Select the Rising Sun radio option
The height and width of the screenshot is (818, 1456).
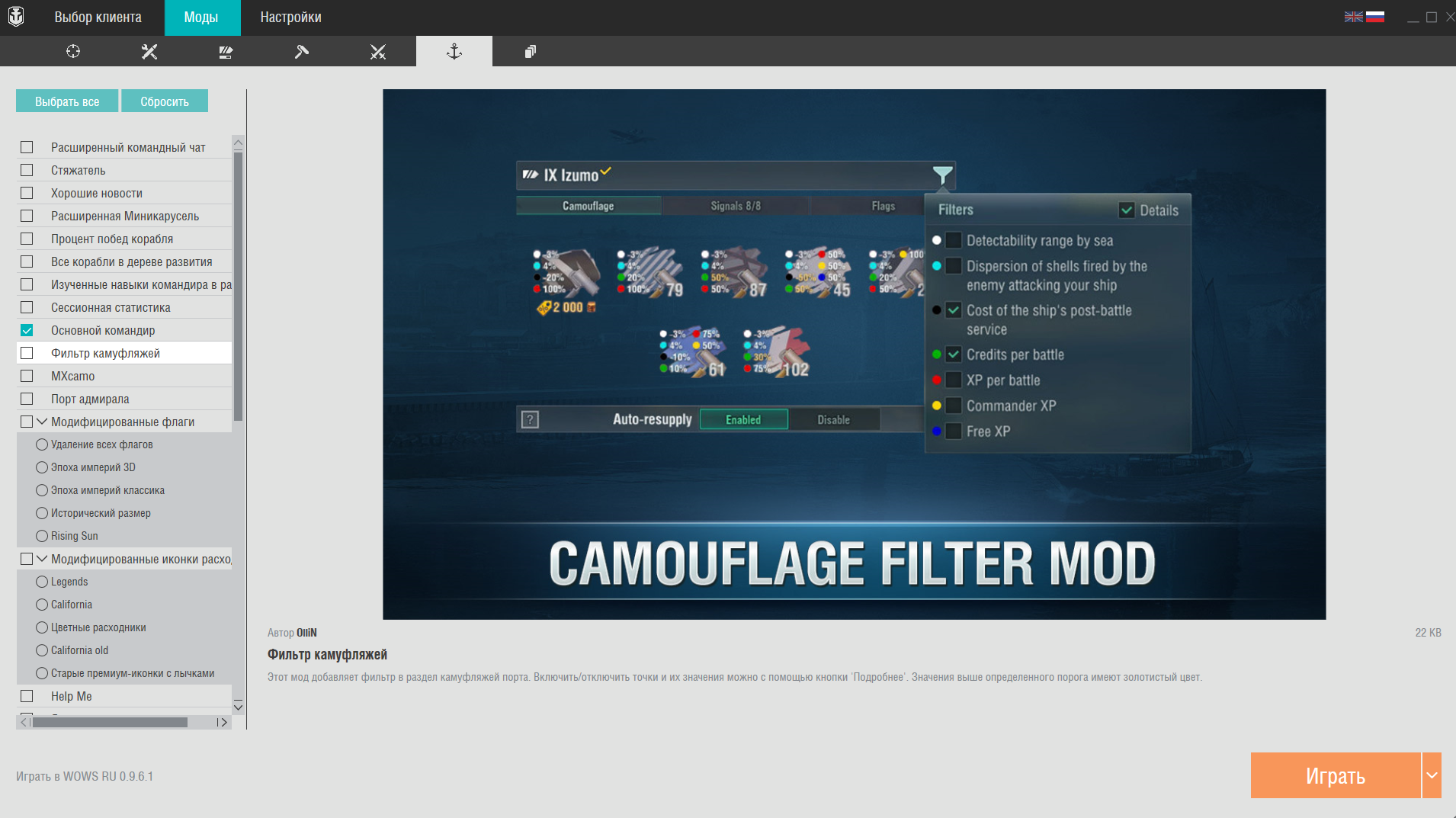pos(42,536)
